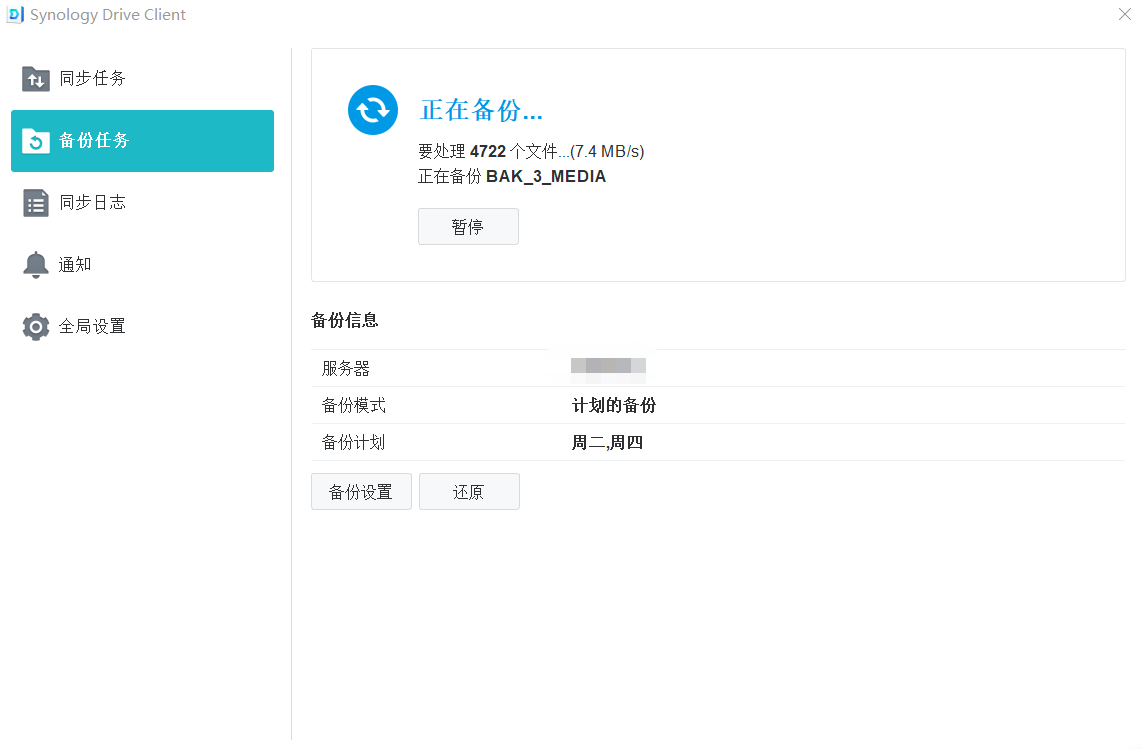Viewport: 1142px width, 749px height.
Task: Click the BAK_3_MEDIA folder name
Action: tap(546, 176)
